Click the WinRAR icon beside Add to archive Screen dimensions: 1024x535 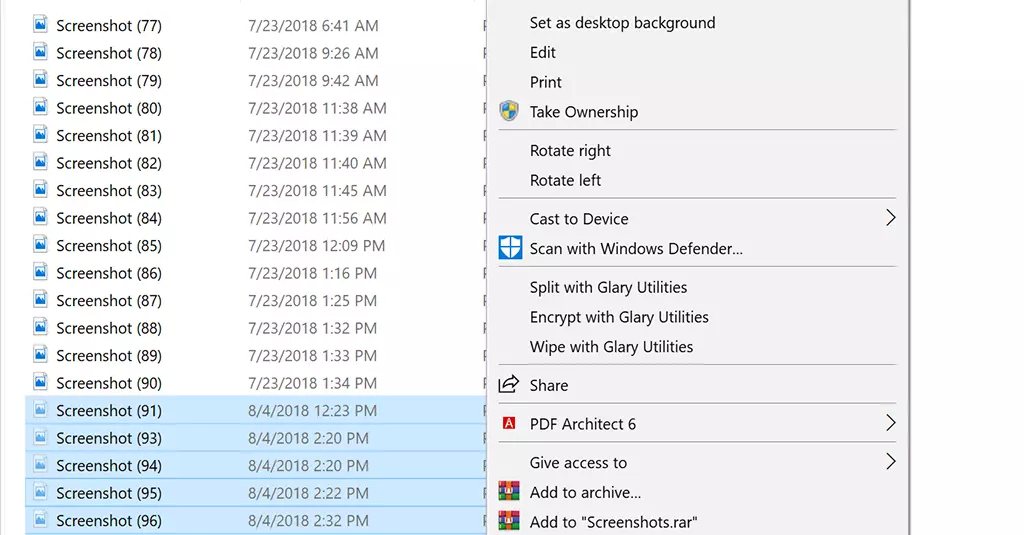click(509, 492)
